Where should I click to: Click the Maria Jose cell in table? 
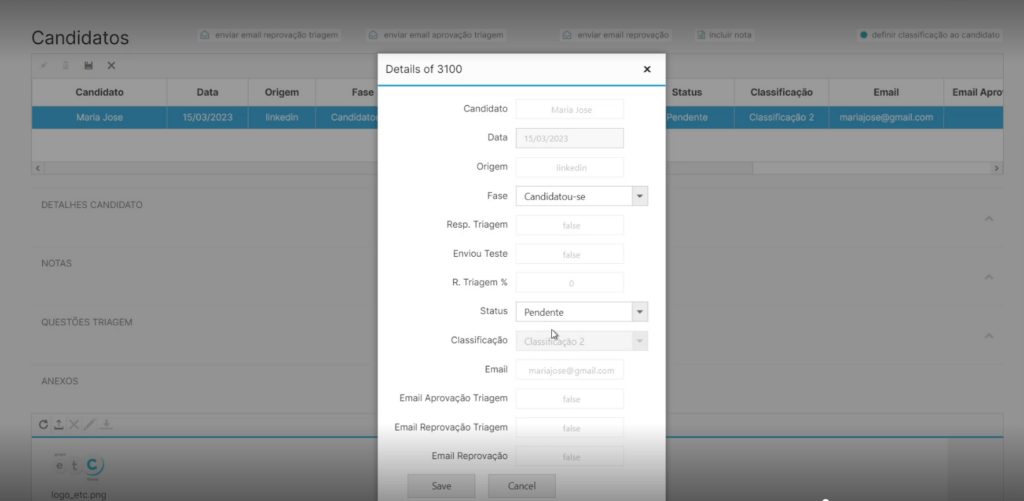tap(99, 118)
